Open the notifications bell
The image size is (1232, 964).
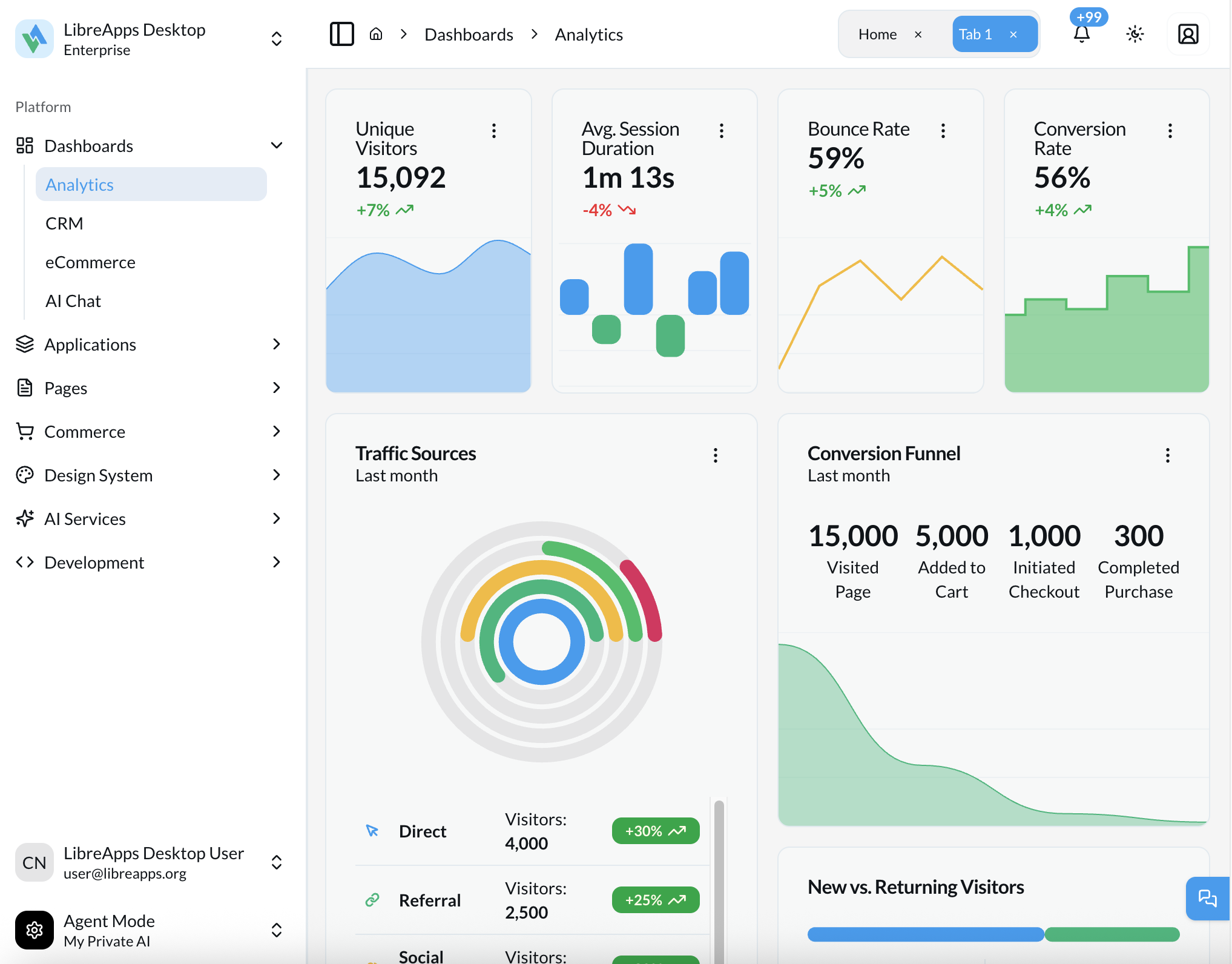(x=1082, y=34)
